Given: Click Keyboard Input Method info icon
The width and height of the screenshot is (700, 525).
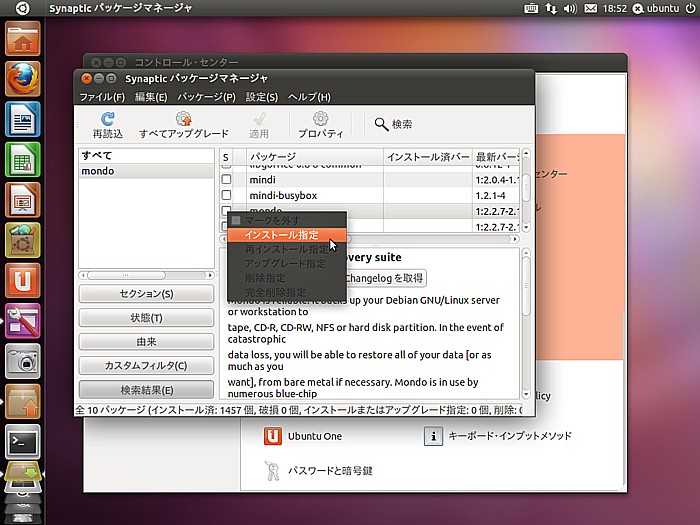Looking at the screenshot, I should pyautogui.click(x=433, y=436).
